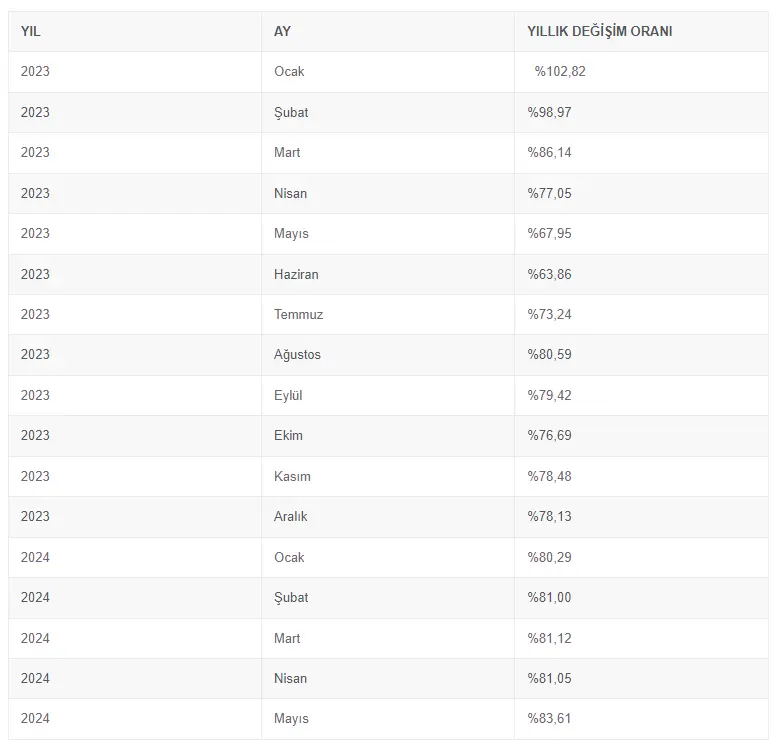Select the %67,95 rate cell
Viewport: 783px width, 754px height.
coord(641,234)
